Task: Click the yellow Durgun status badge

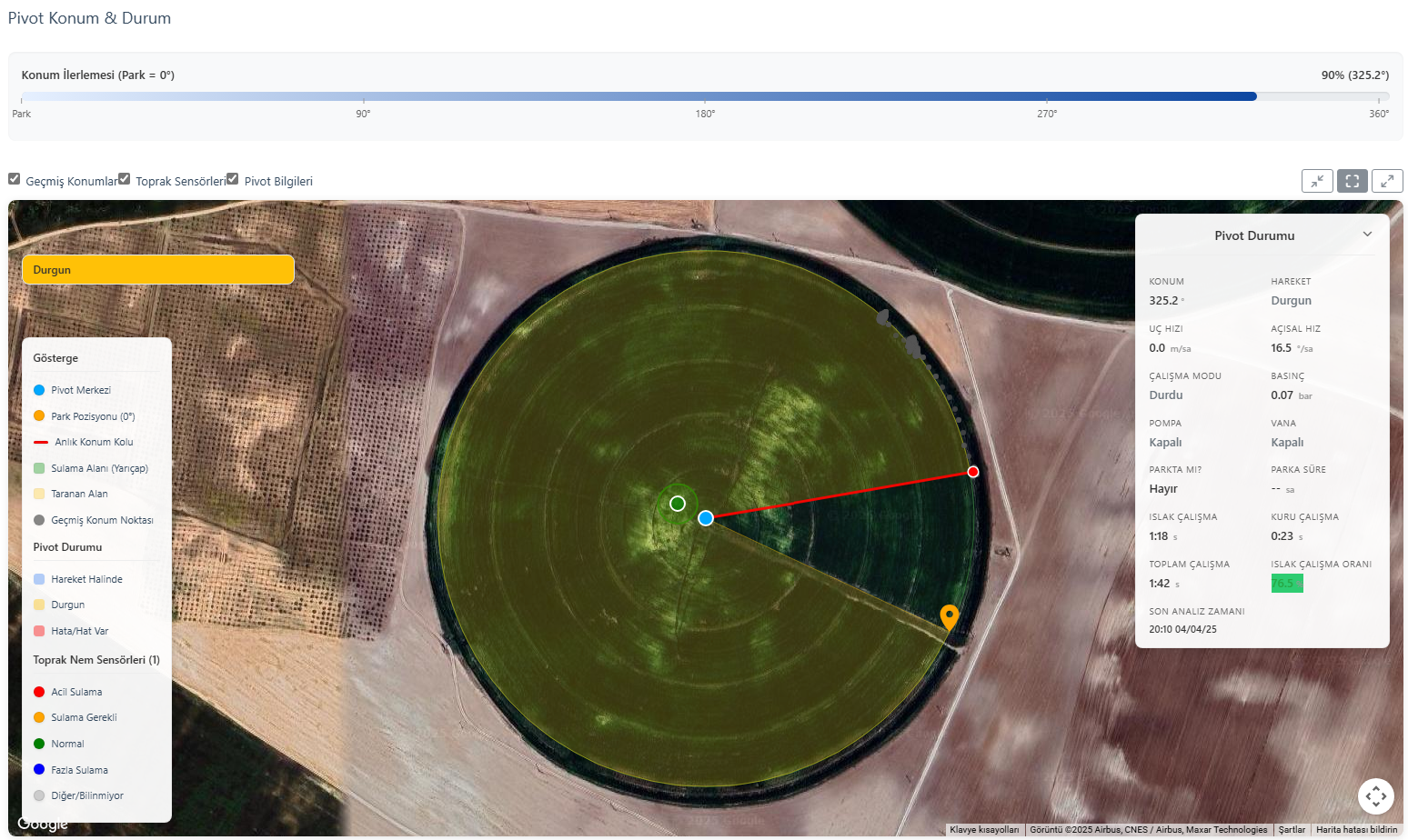Action: [157, 269]
